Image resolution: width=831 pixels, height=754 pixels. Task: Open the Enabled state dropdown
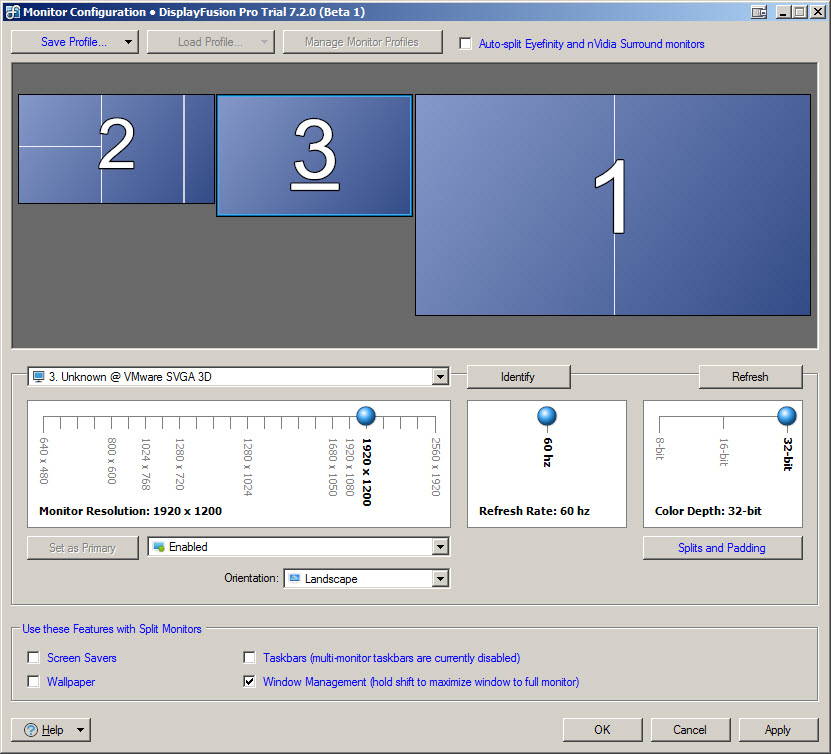[440, 547]
